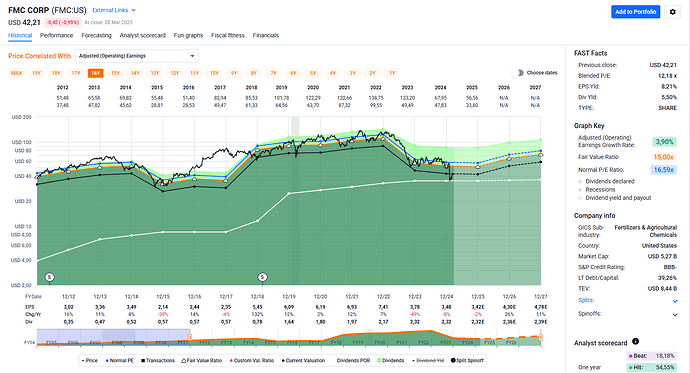Screen dimensions: 690x373
Task: Click the chevron beside External Links
Action: (134, 10)
